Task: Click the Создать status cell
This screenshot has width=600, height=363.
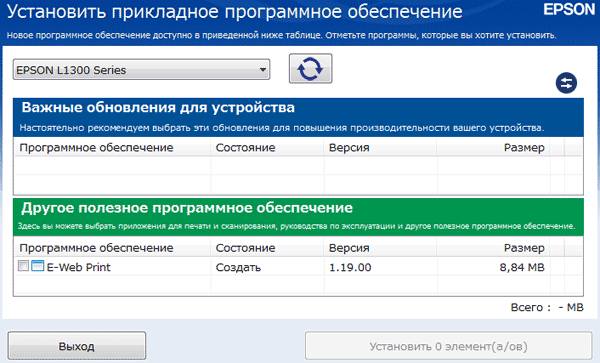Action: (x=238, y=267)
